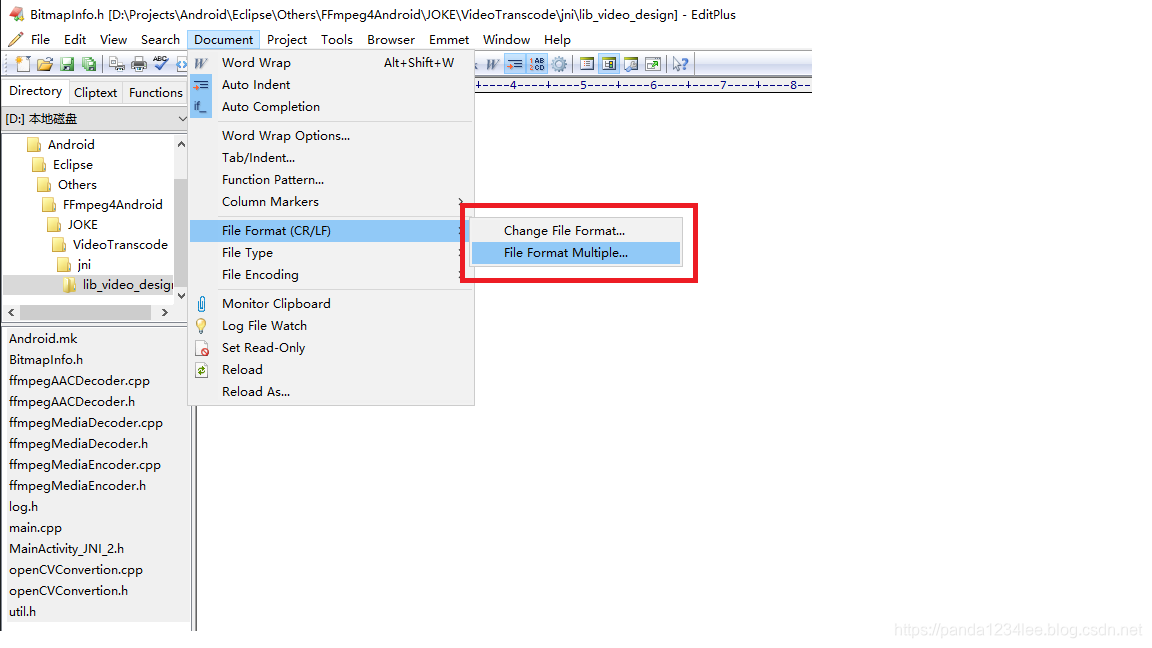1152x648 pixels.
Task: Choose File Format Multiple... in submenu
Action: tap(576, 252)
